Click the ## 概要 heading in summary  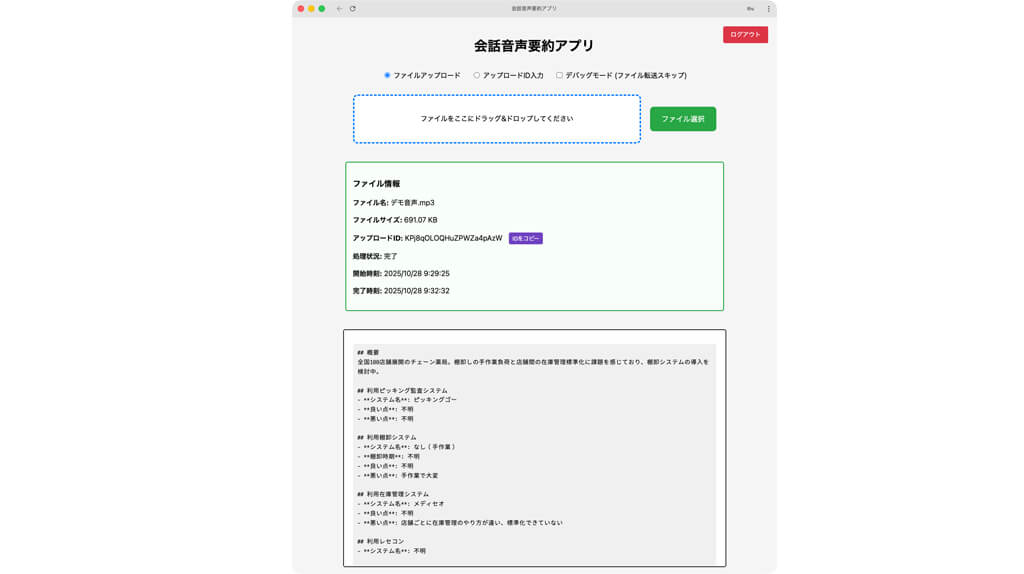coord(368,353)
